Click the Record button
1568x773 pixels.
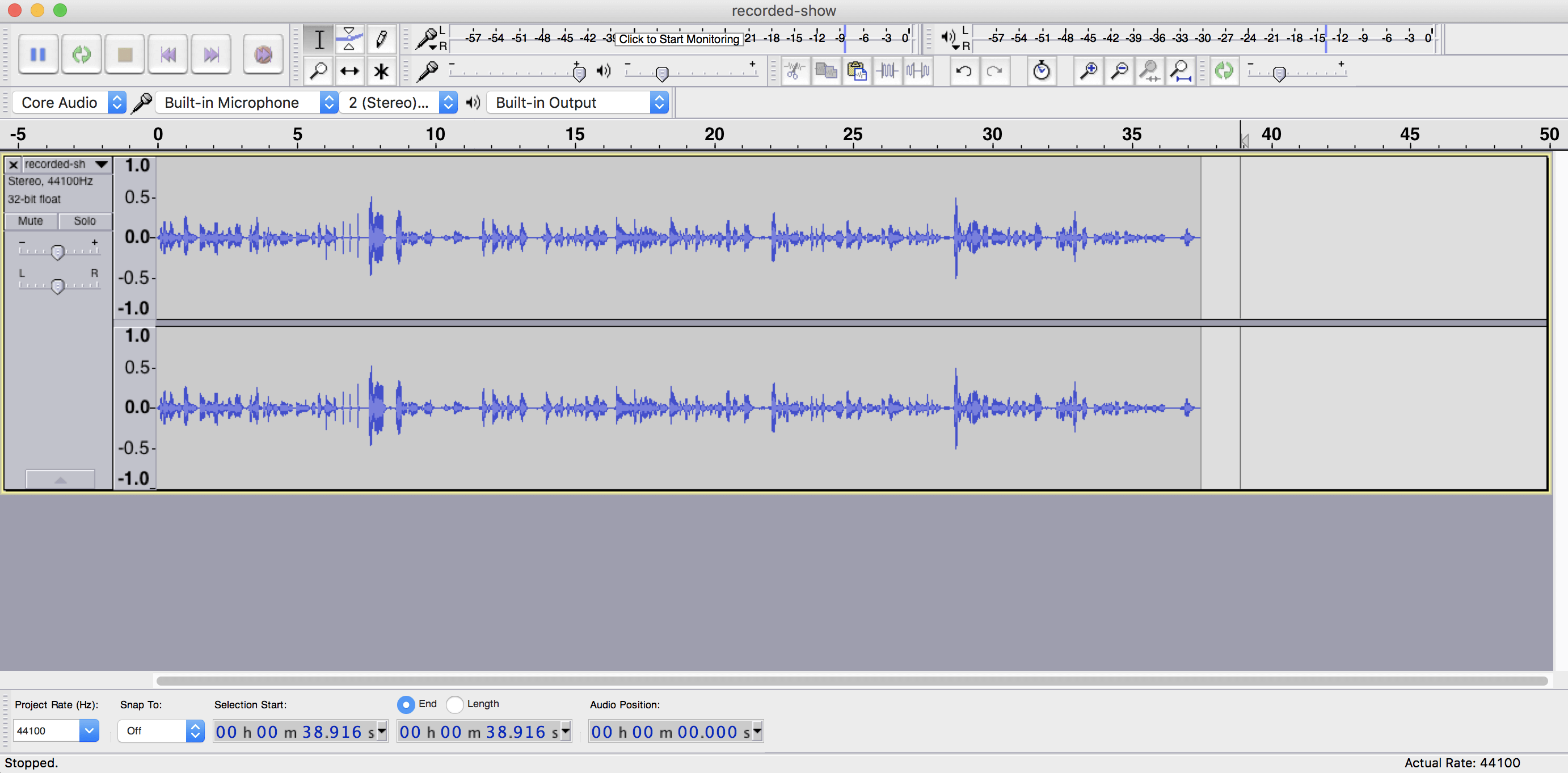pyautogui.click(x=263, y=55)
